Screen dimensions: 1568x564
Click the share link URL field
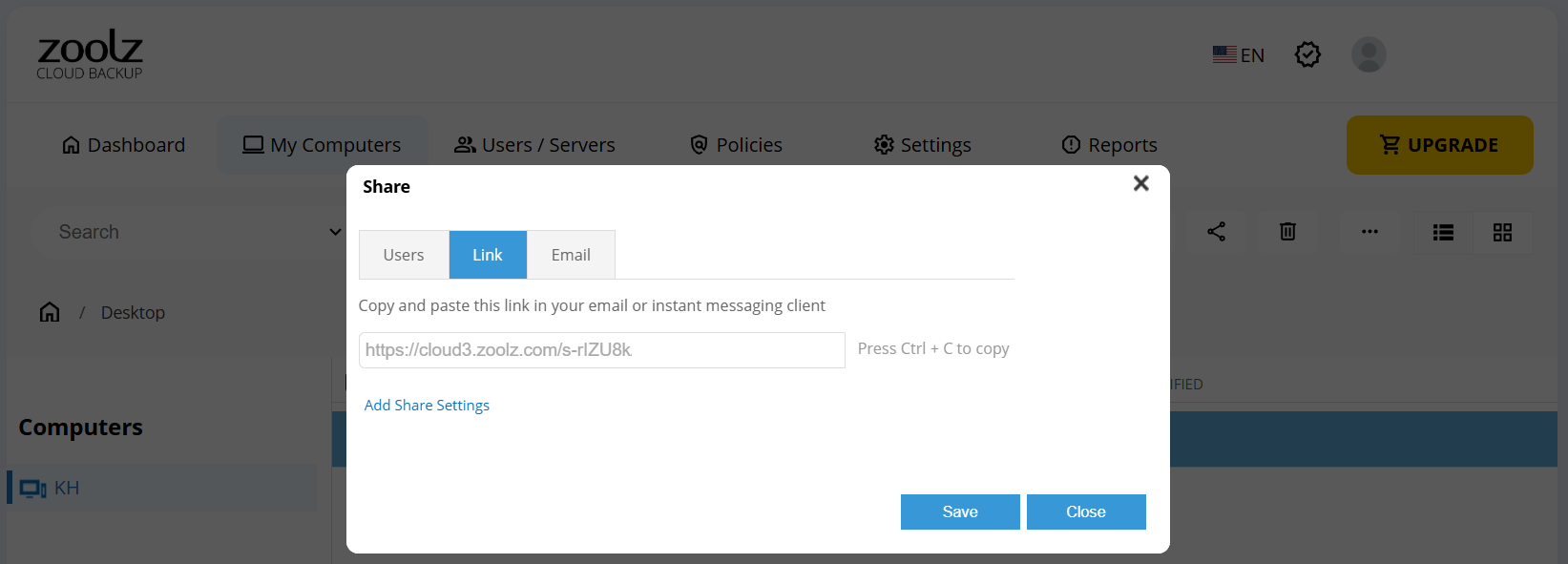tap(601, 350)
